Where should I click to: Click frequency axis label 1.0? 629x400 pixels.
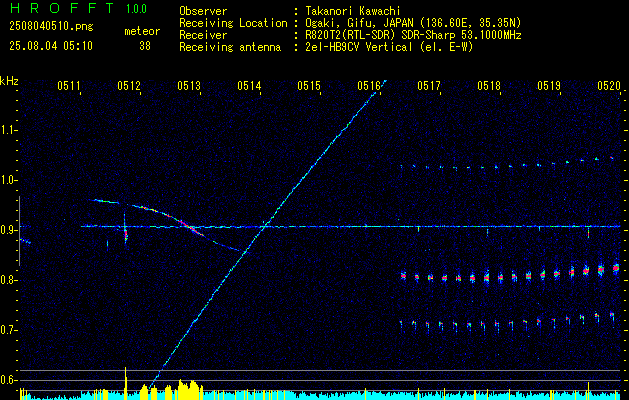(9, 180)
